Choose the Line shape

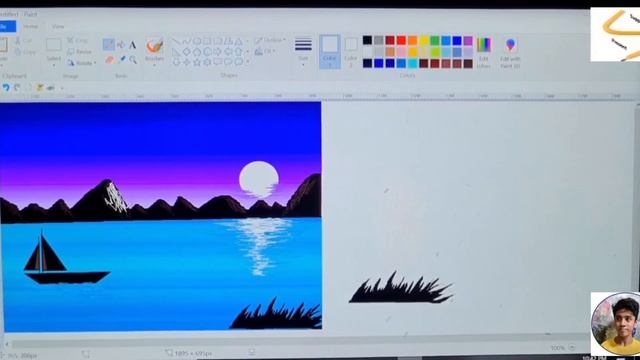click(176, 41)
